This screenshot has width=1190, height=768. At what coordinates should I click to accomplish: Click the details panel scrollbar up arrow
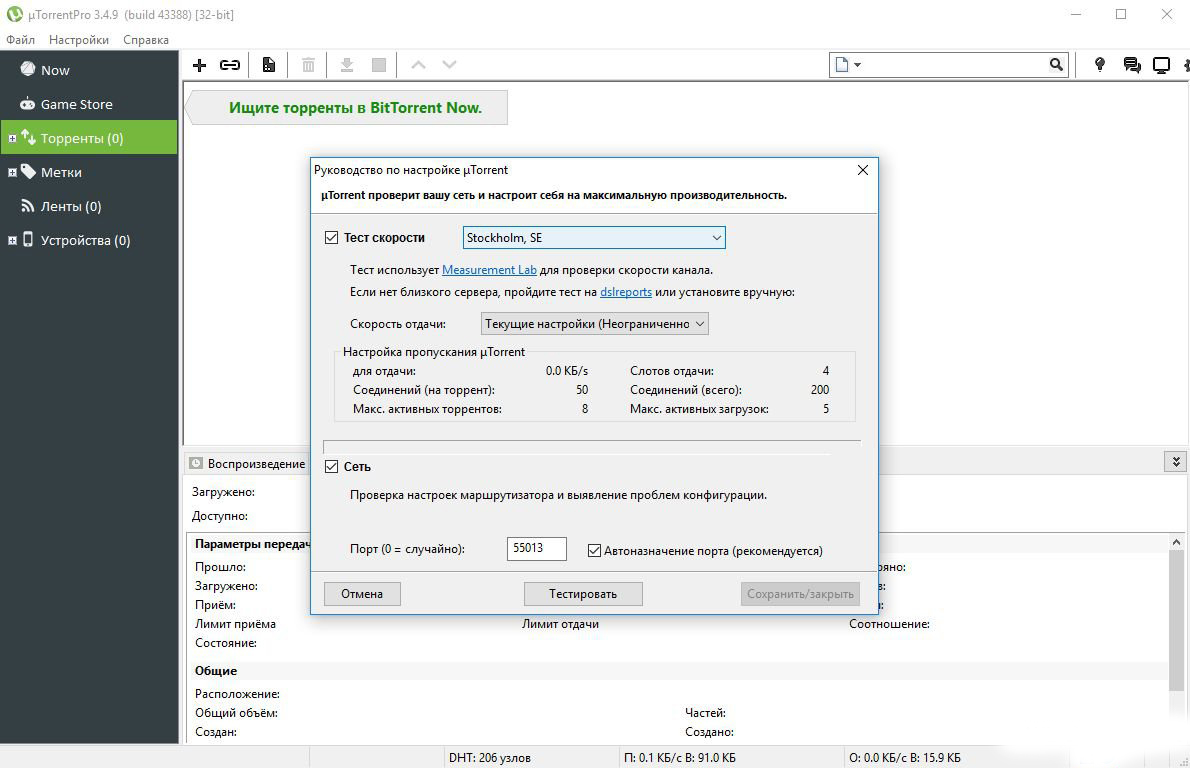pyautogui.click(x=1176, y=542)
